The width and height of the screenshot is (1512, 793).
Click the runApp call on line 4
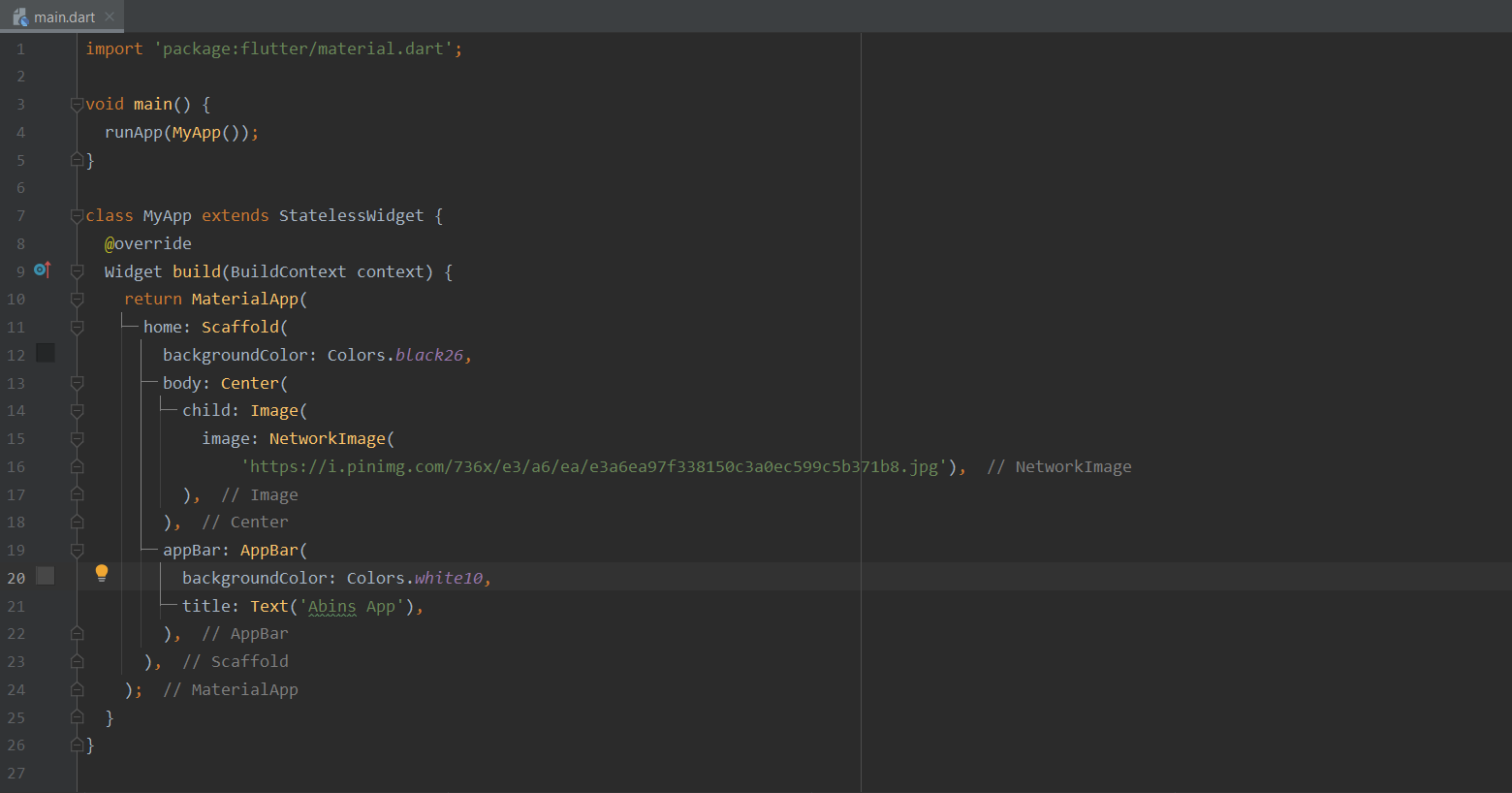click(133, 132)
